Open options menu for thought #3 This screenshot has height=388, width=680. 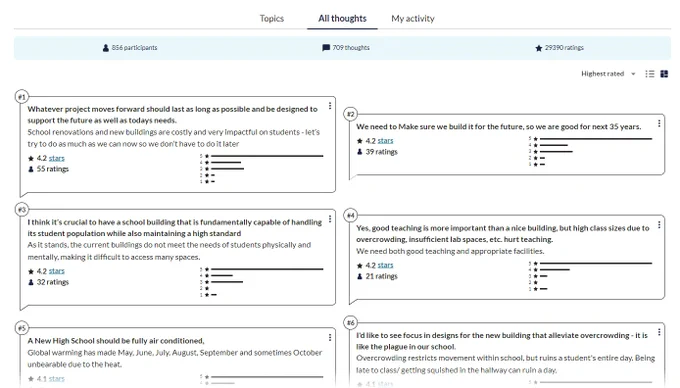[x=330, y=219]
